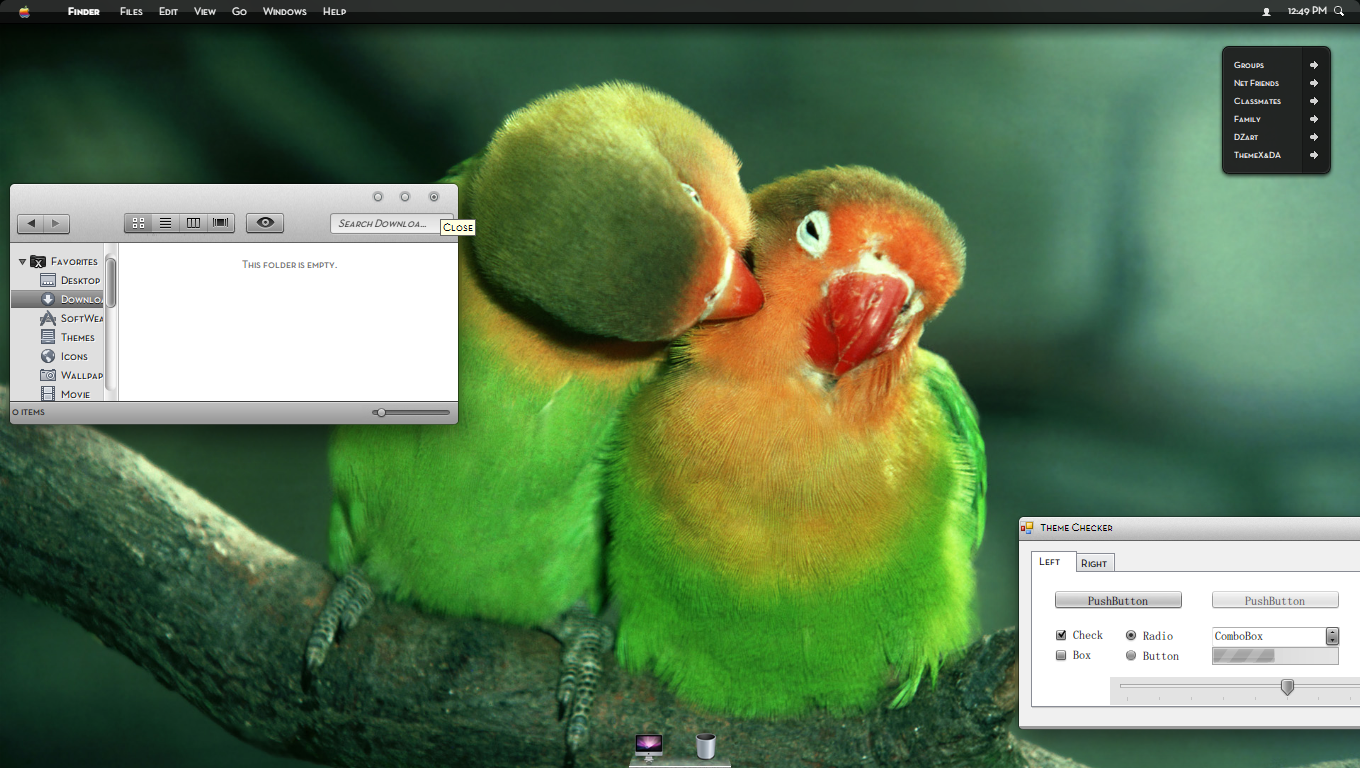Screen dimensions: 1360x768
Task: Click the left PushButton
Action: pos(1118,600)
